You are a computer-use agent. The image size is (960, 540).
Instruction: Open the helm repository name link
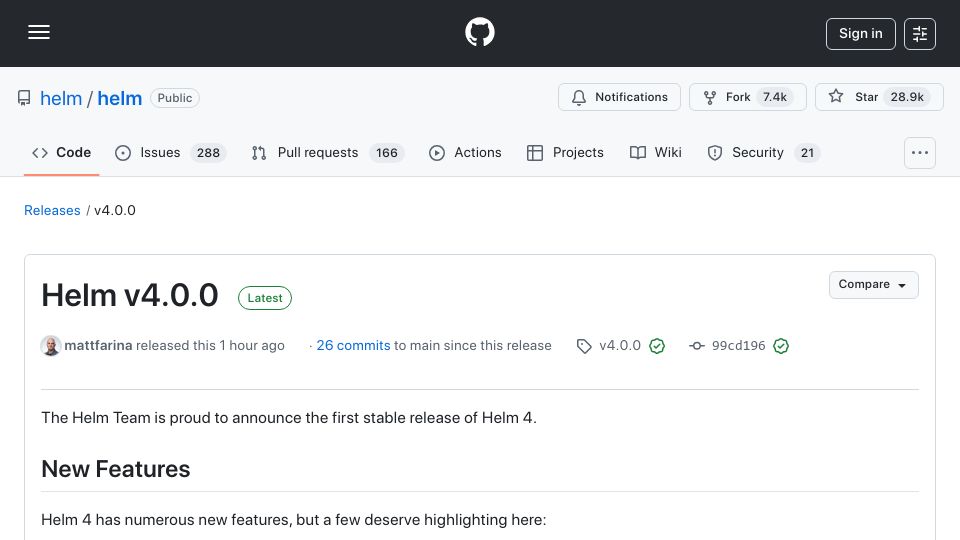pyautogui.click(x=119, y=98)
